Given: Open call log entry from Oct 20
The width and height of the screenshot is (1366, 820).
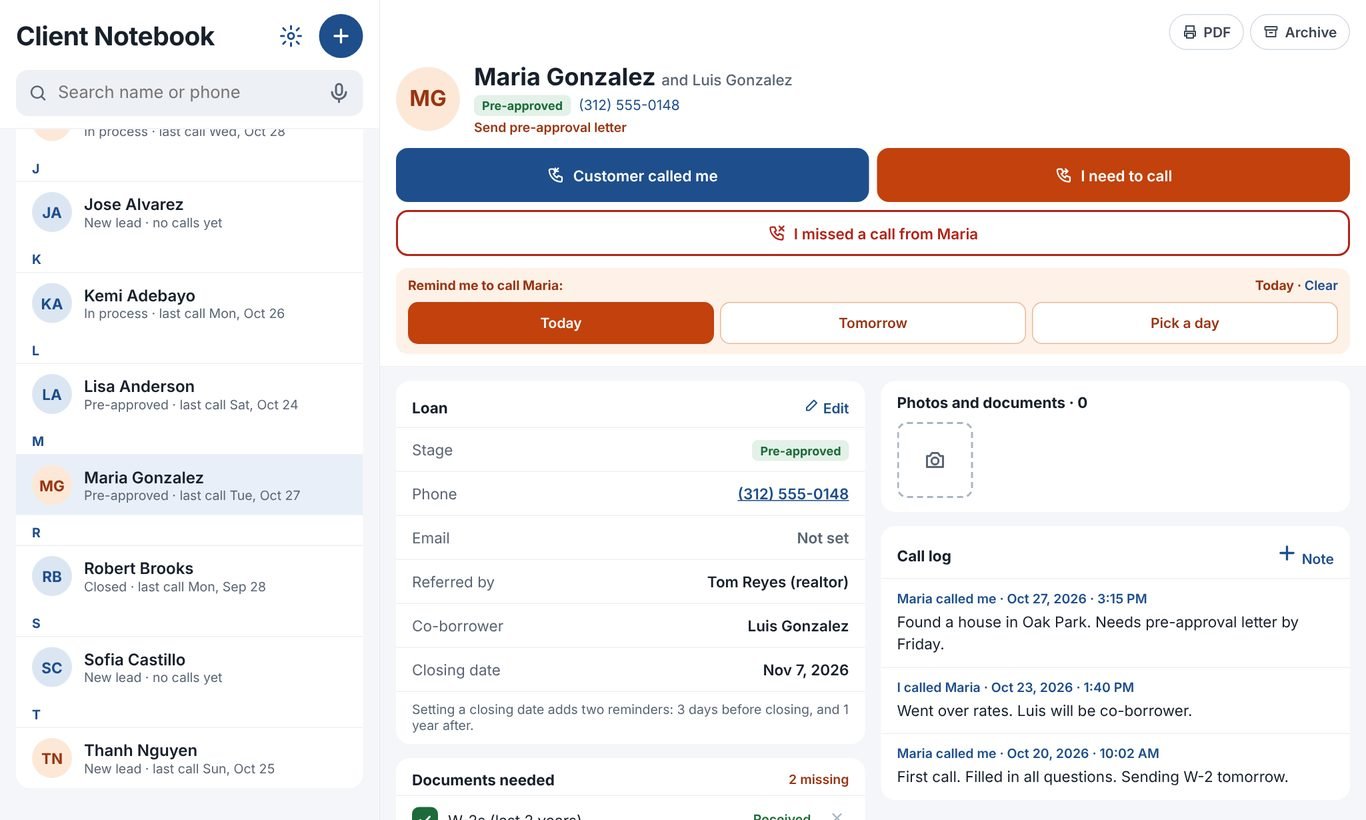Looking at the screenshot, I should (1115, 766).
